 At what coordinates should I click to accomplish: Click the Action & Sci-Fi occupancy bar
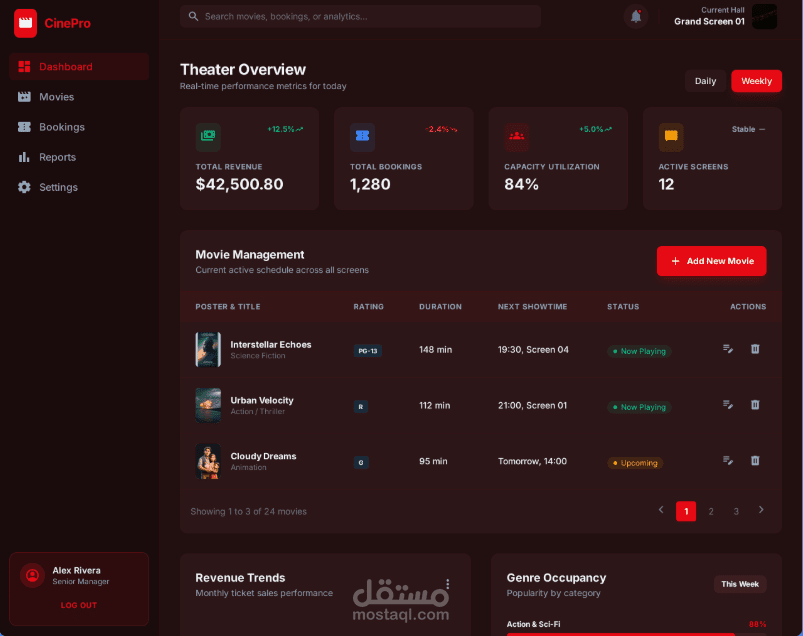coord(636,634)
